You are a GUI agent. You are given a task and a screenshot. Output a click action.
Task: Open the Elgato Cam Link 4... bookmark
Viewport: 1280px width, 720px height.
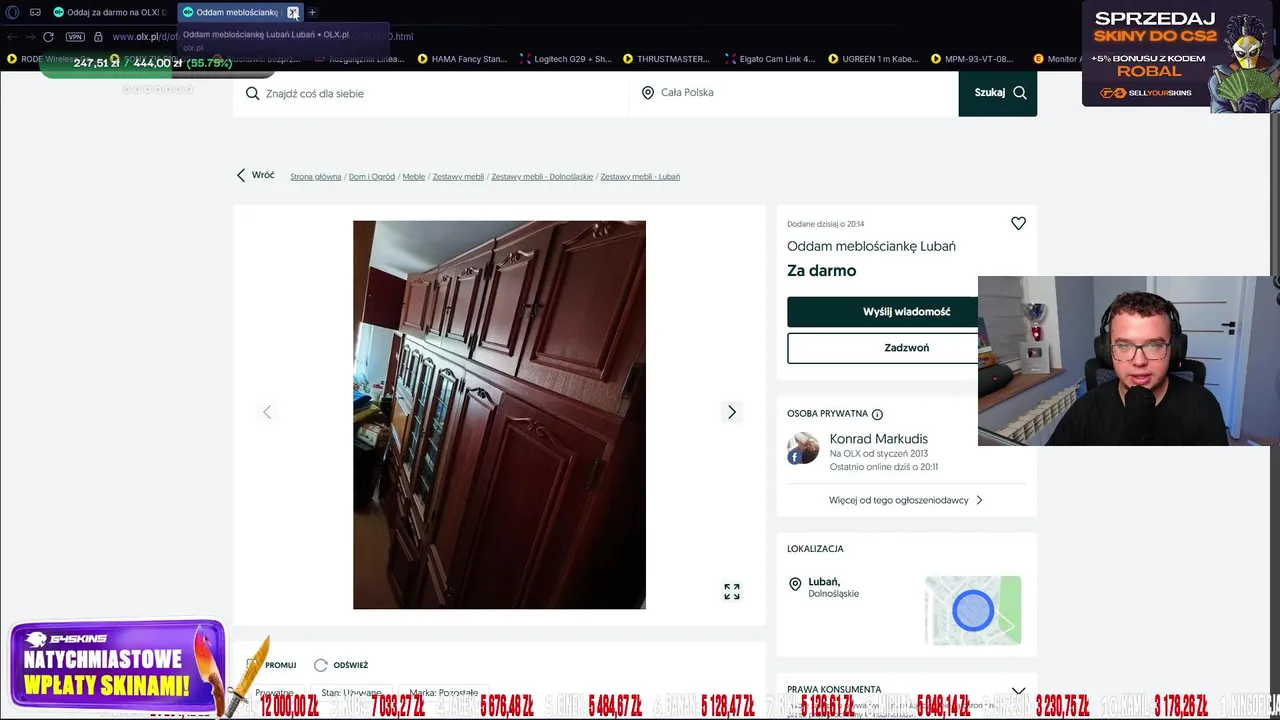[770, 59]
